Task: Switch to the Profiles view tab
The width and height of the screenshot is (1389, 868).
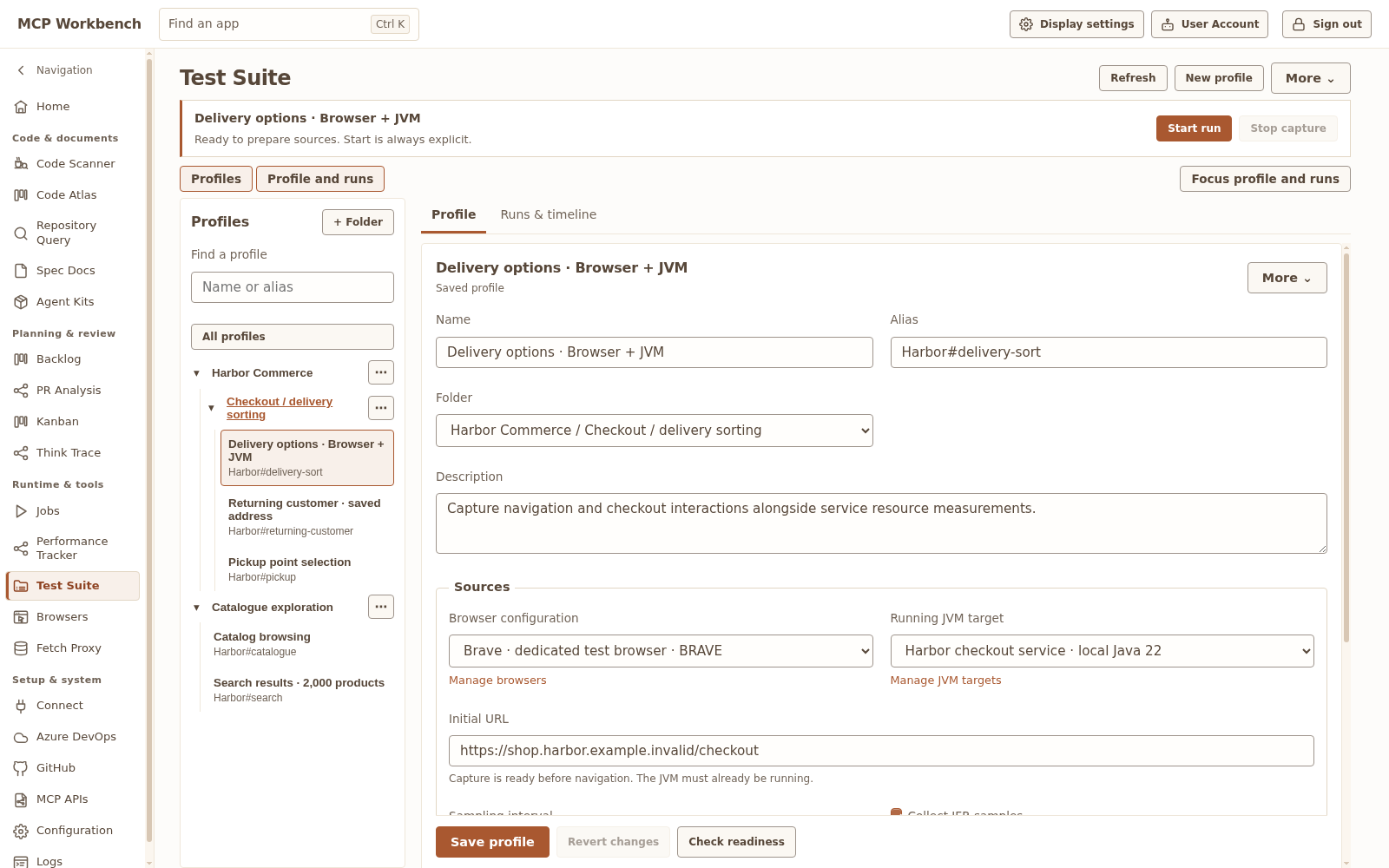Action: click(x=216, y=179)
